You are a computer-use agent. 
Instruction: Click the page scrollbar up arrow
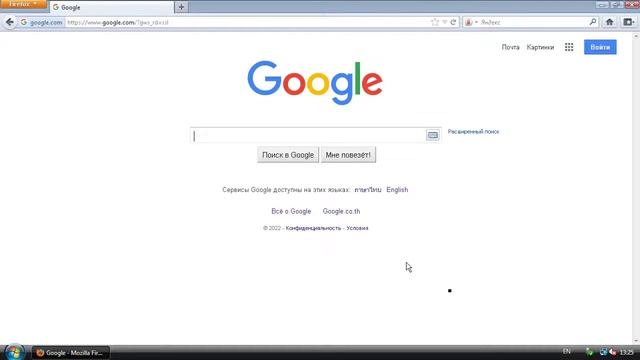coord(636,36)
